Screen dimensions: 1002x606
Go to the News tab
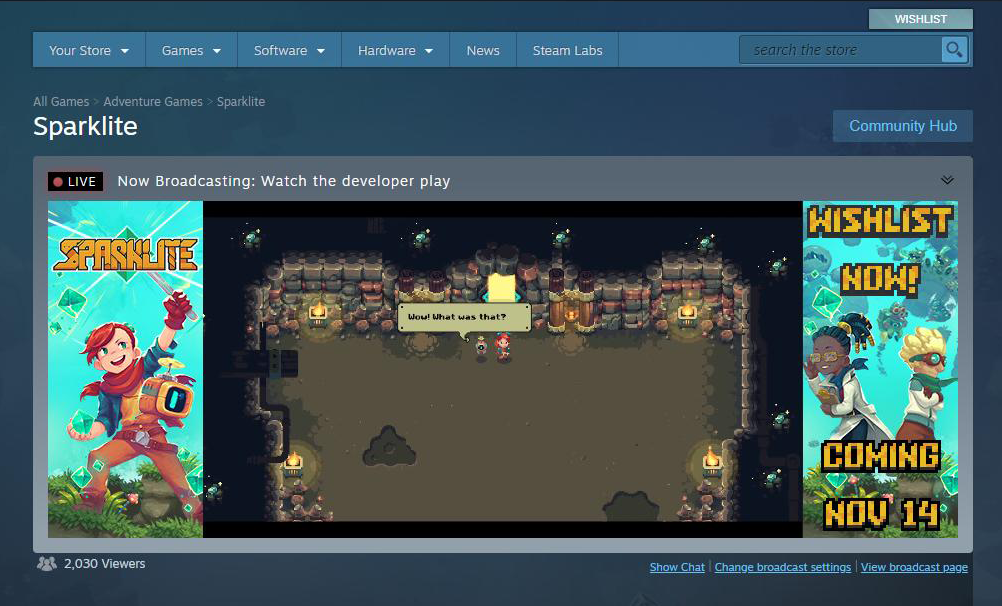[x=483, y=50]
